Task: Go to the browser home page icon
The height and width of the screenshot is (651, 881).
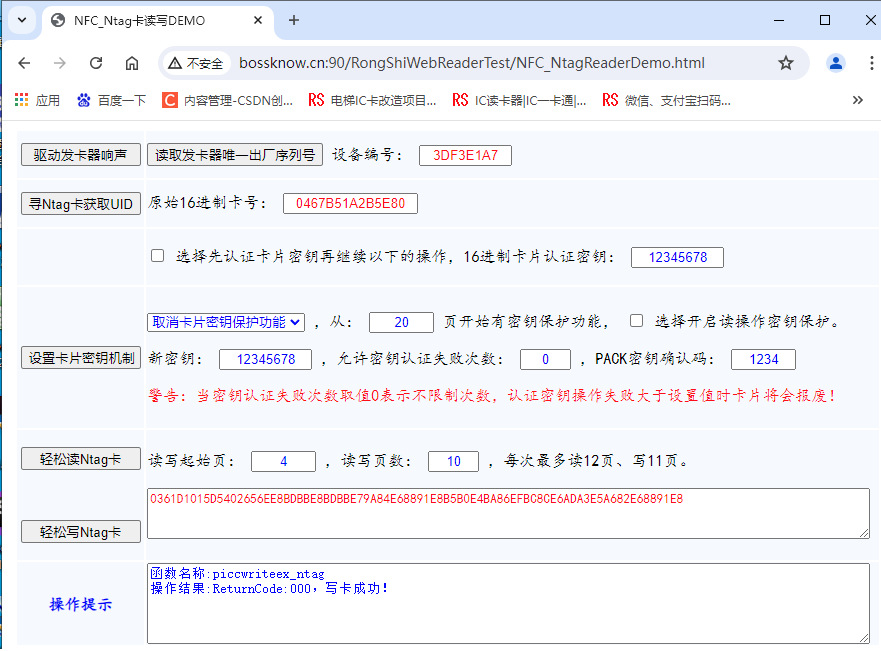Action: coord(131,63)
